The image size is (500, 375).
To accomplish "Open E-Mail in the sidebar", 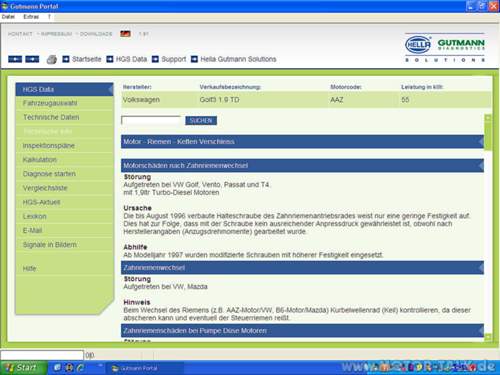I will coord(64,230).
